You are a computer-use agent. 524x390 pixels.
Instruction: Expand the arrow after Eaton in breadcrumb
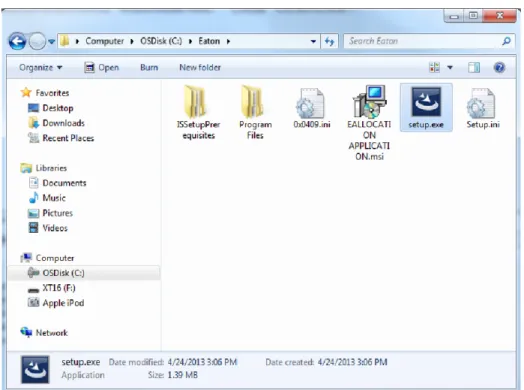click(x=229, y=41)
